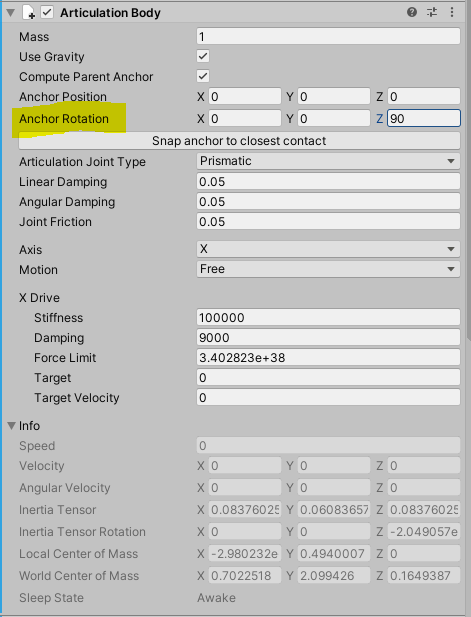Viewport: 471px width, 617px height.
Task: Open the component help reference icon
Action: pyautogui.click(x=412, y=13)
